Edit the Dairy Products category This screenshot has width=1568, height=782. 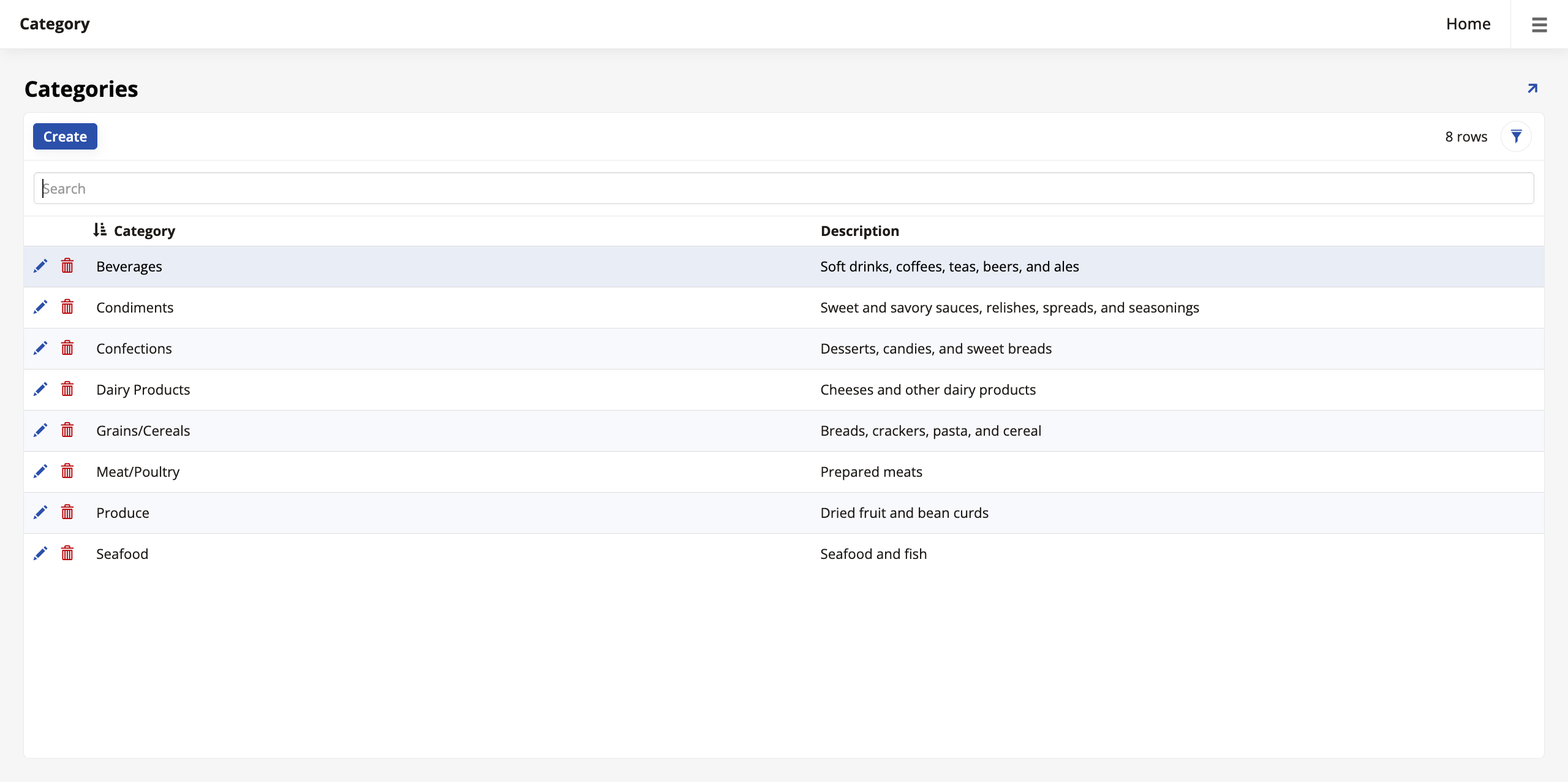[x=41, y=389]
